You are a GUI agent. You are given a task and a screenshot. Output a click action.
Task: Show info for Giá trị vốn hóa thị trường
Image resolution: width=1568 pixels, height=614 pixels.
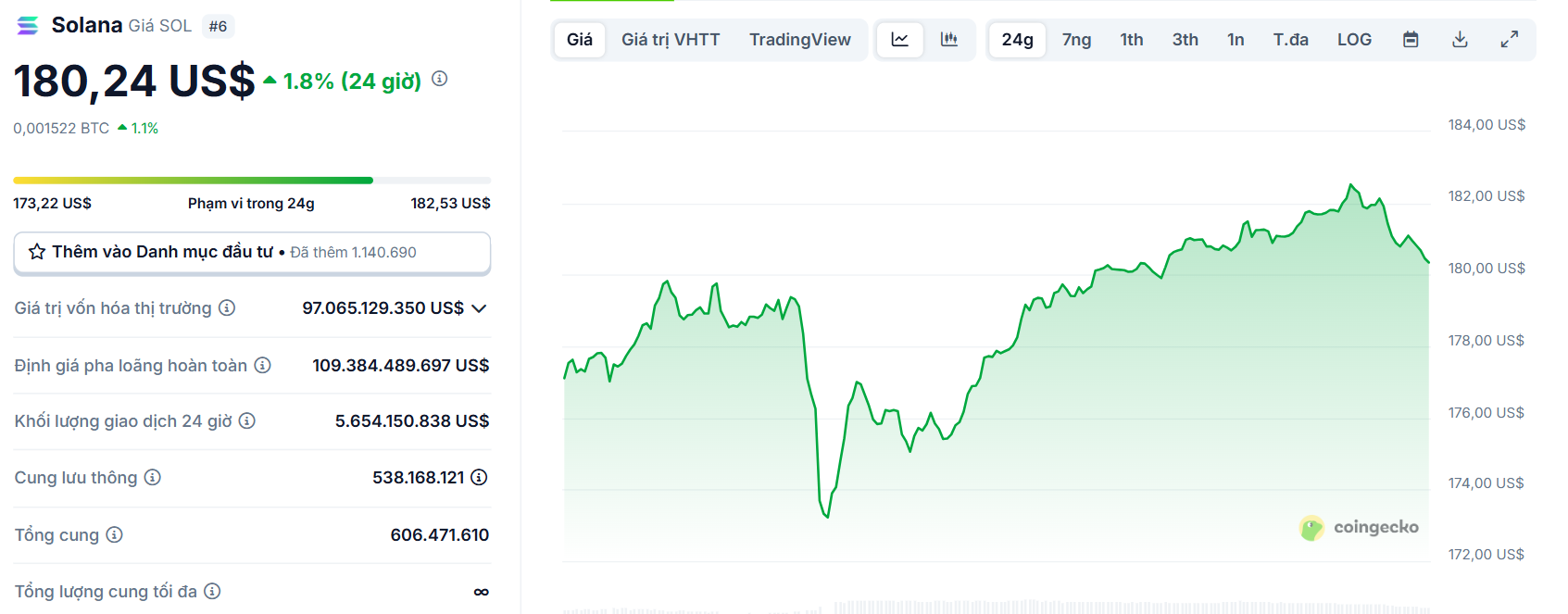pyautogui.click(x=227, y=307)
